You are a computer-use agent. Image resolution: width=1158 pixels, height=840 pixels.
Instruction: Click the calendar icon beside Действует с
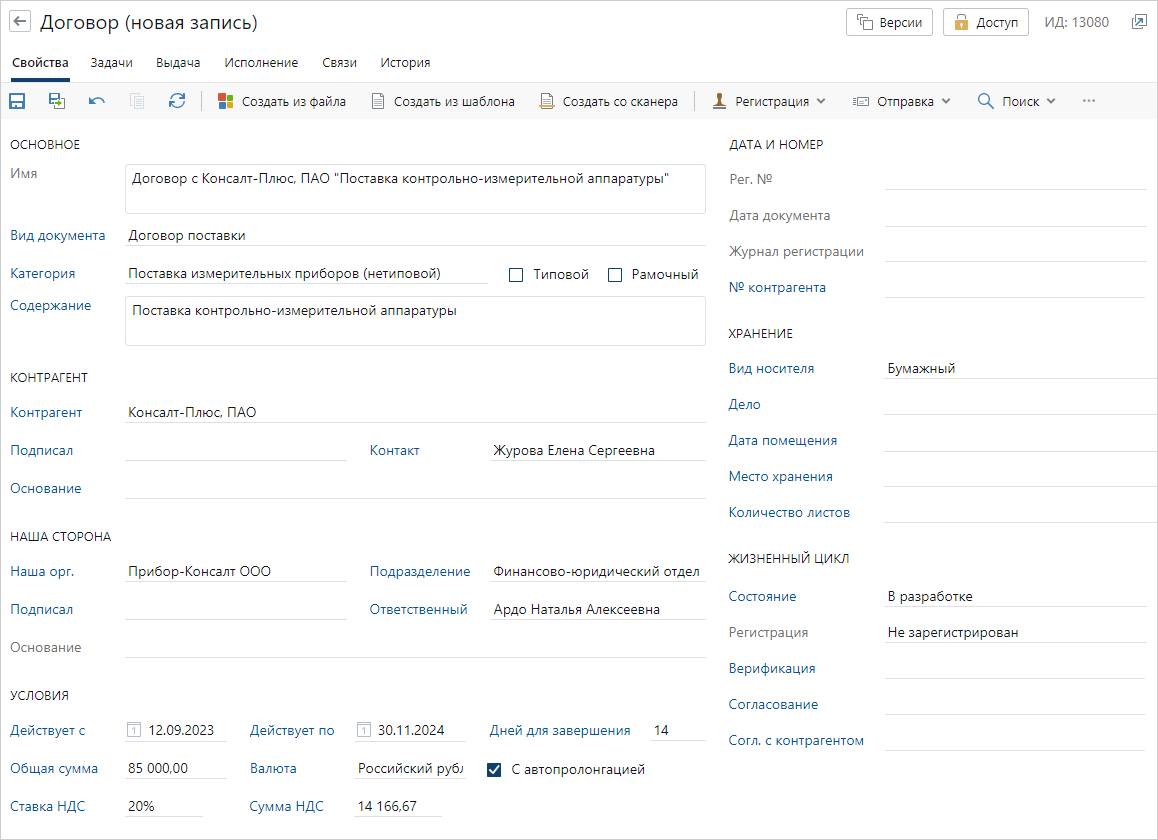[x=134, y=731]
